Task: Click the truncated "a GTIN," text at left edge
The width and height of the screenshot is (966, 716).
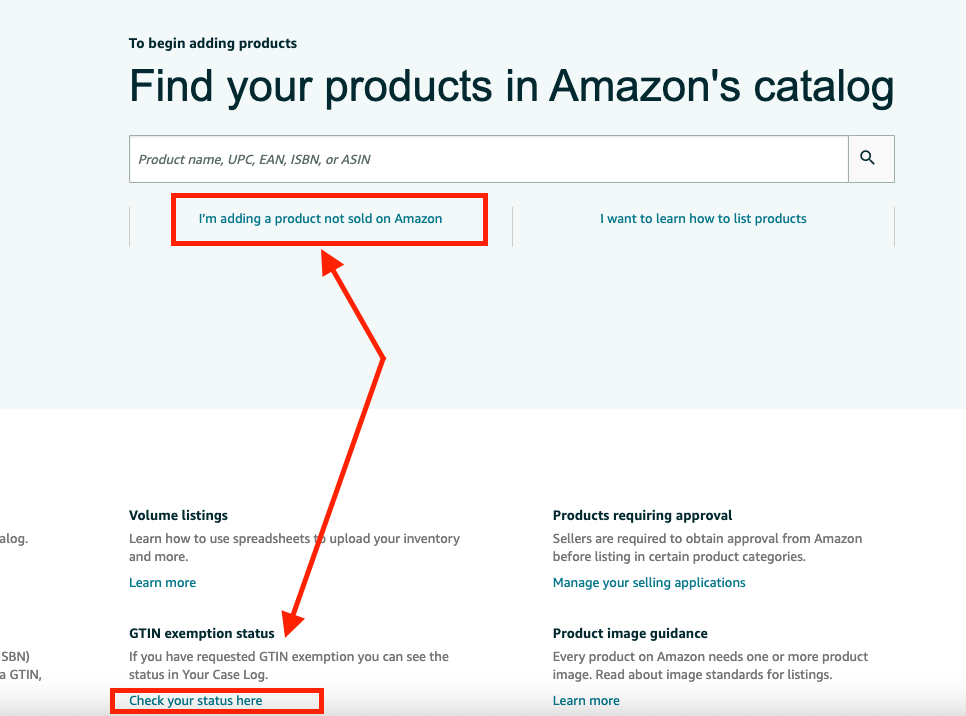Action: tap(14, 676)
